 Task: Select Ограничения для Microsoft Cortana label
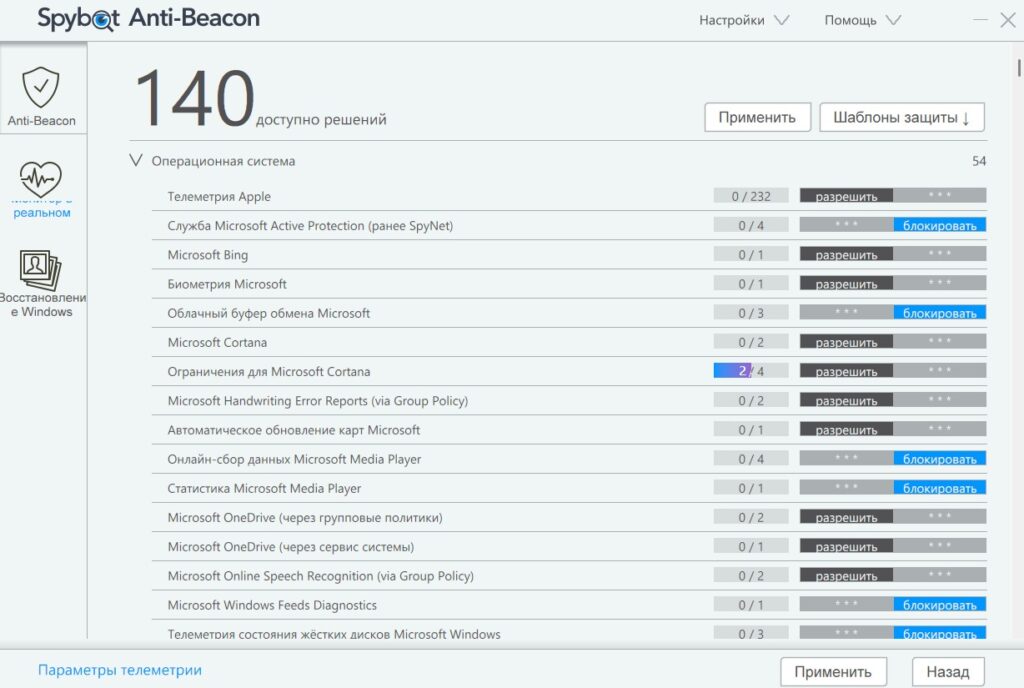(x=268, y=371)
